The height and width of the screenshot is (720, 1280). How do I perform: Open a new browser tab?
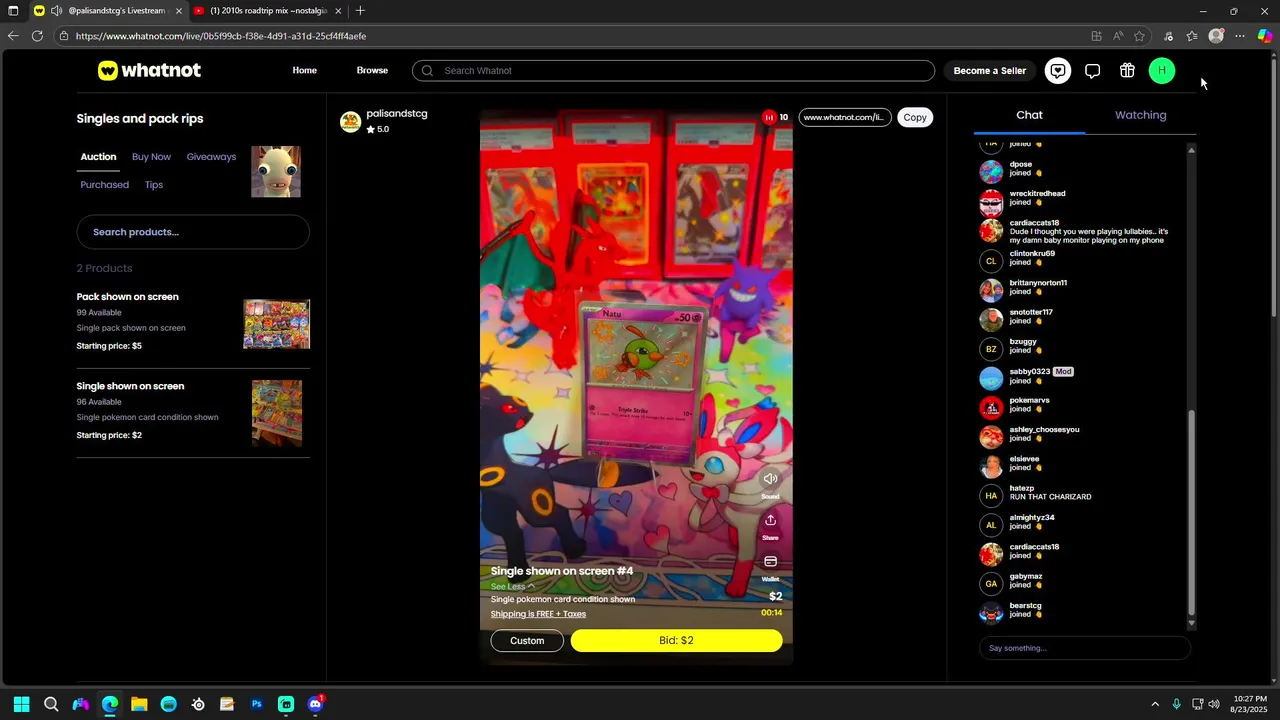point(360,11)
